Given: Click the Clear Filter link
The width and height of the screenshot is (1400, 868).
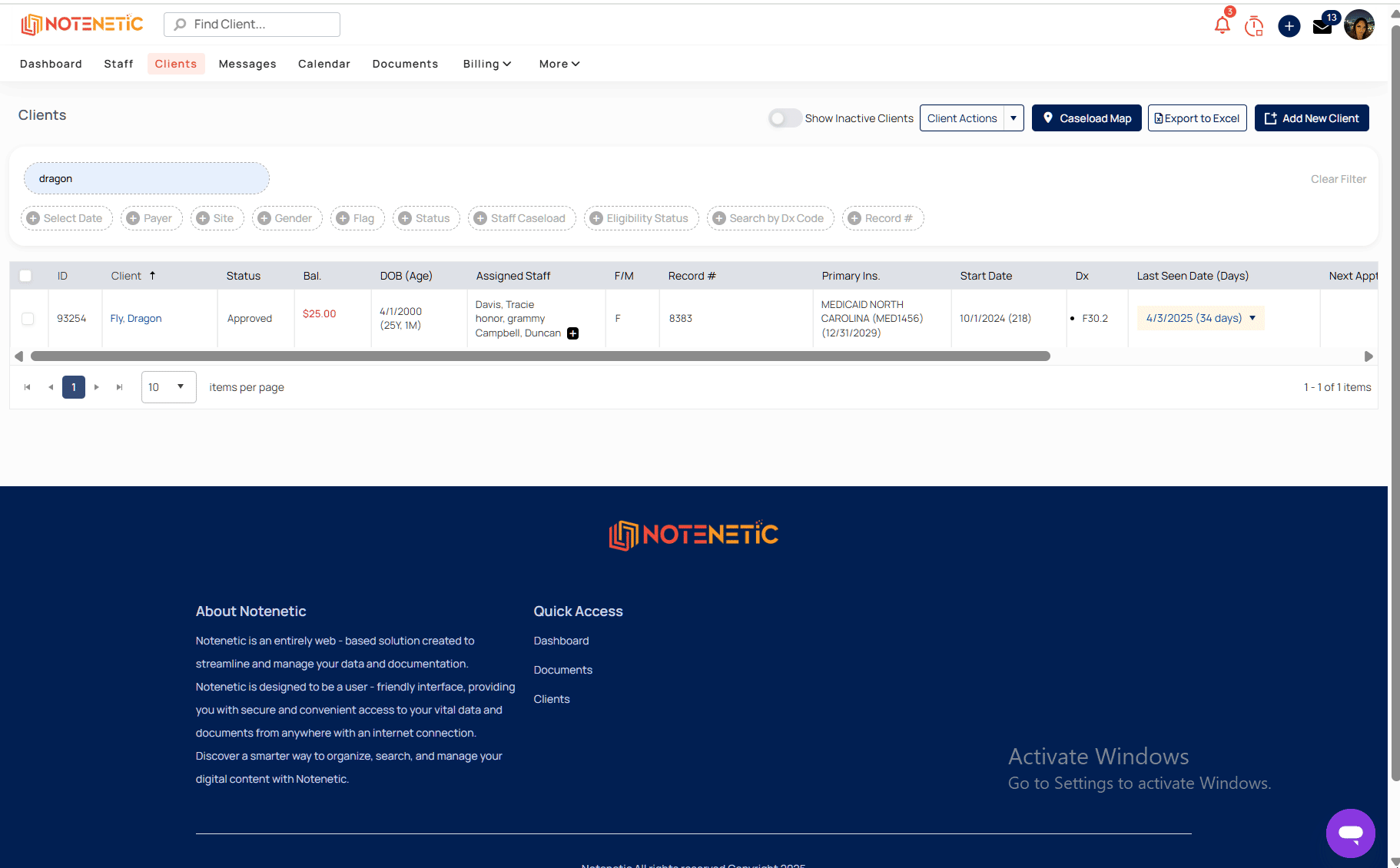Looking at the screenshot, I should point(1339,179).
